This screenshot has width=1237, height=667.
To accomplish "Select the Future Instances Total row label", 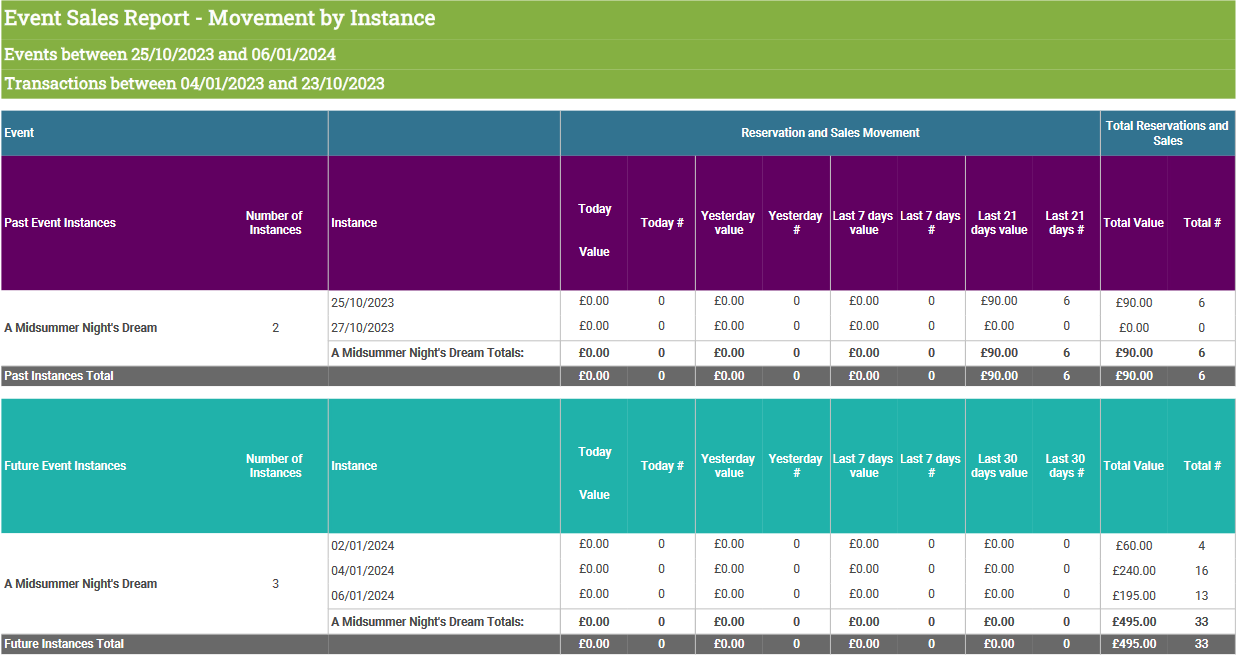I will click(64, 644).
